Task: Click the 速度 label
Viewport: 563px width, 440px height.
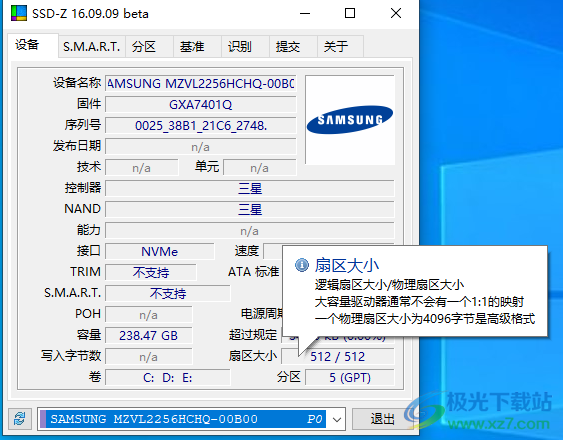Action: [x=247, y=251]
